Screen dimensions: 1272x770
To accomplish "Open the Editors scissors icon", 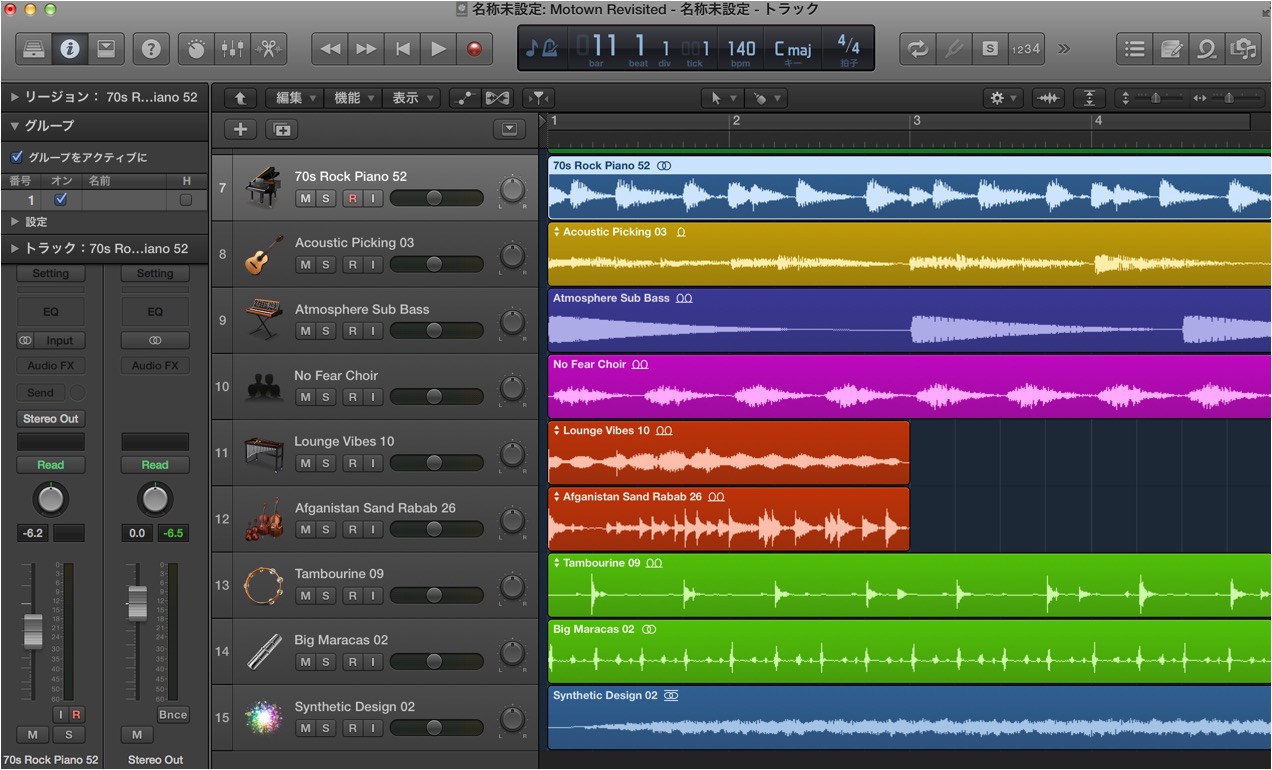I will click(x=268, y=48).
